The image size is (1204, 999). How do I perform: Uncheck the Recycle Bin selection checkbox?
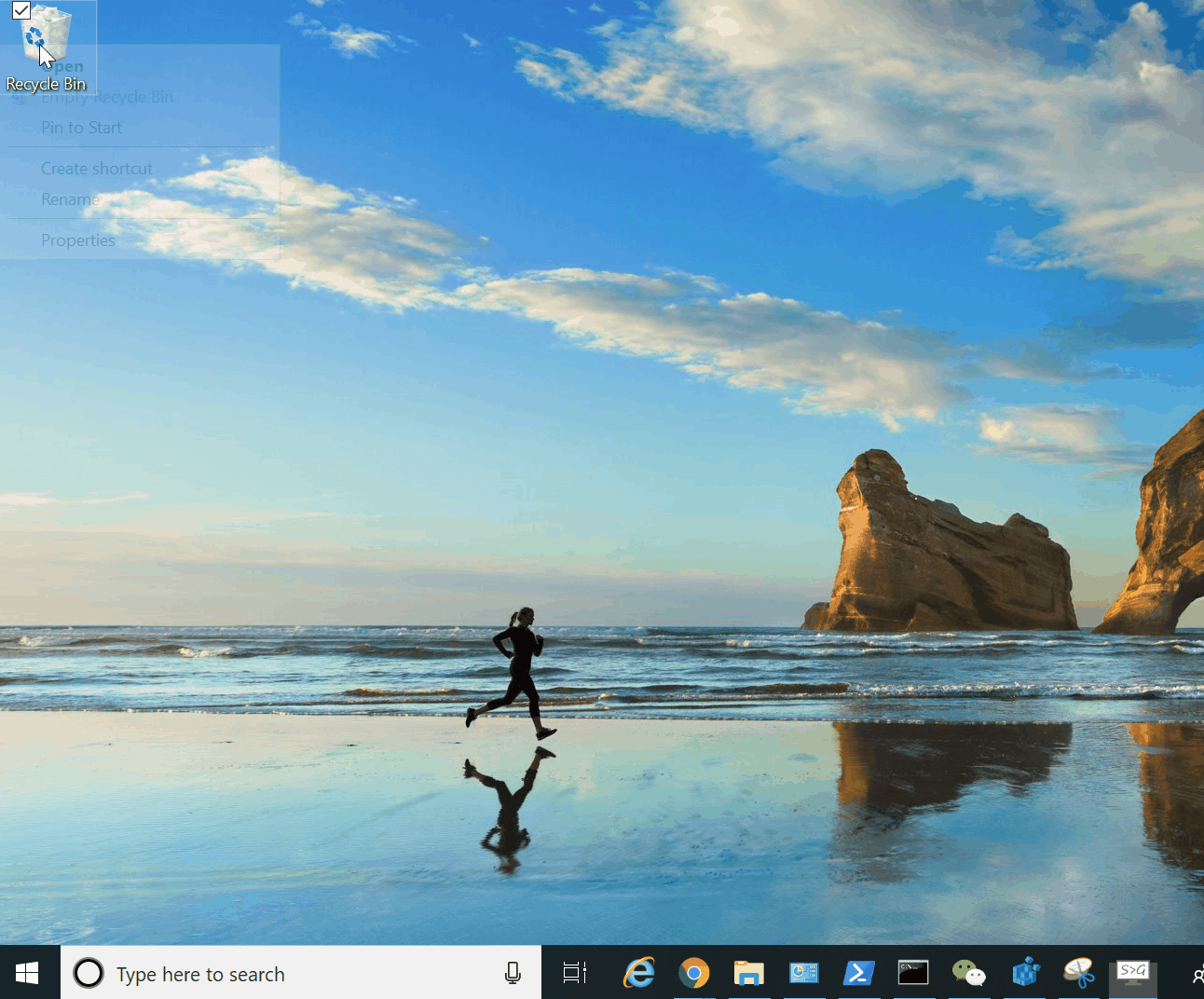(x=21, y=11)
